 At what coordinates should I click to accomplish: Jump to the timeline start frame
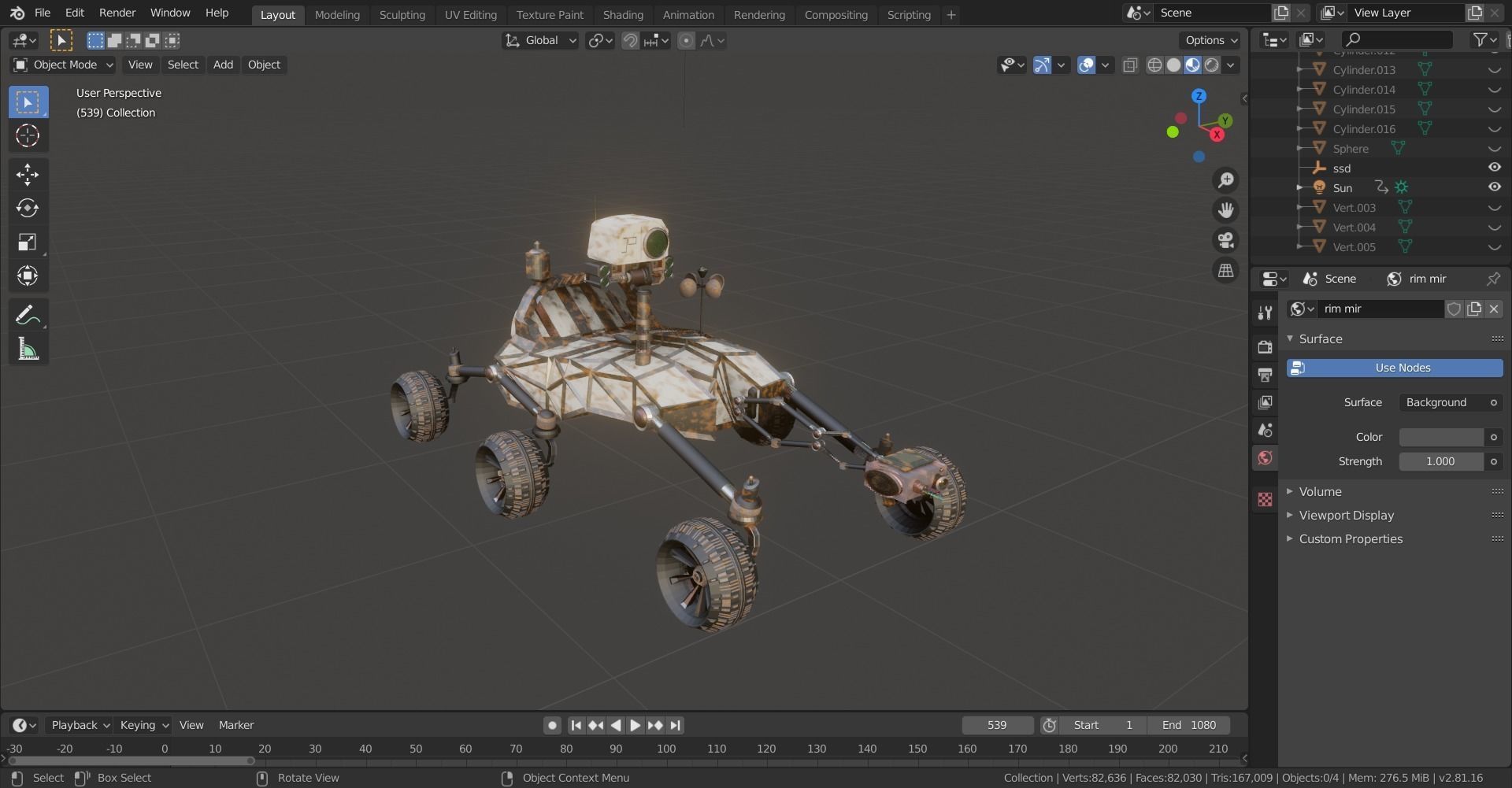point(576,725)
